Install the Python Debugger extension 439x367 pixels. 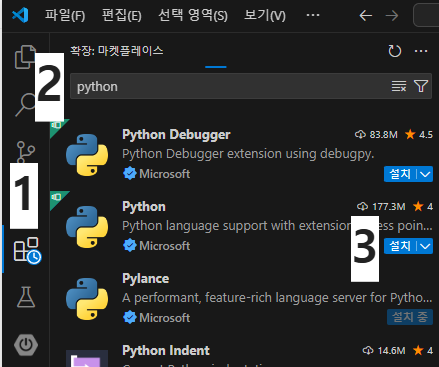tap(400, 174)
